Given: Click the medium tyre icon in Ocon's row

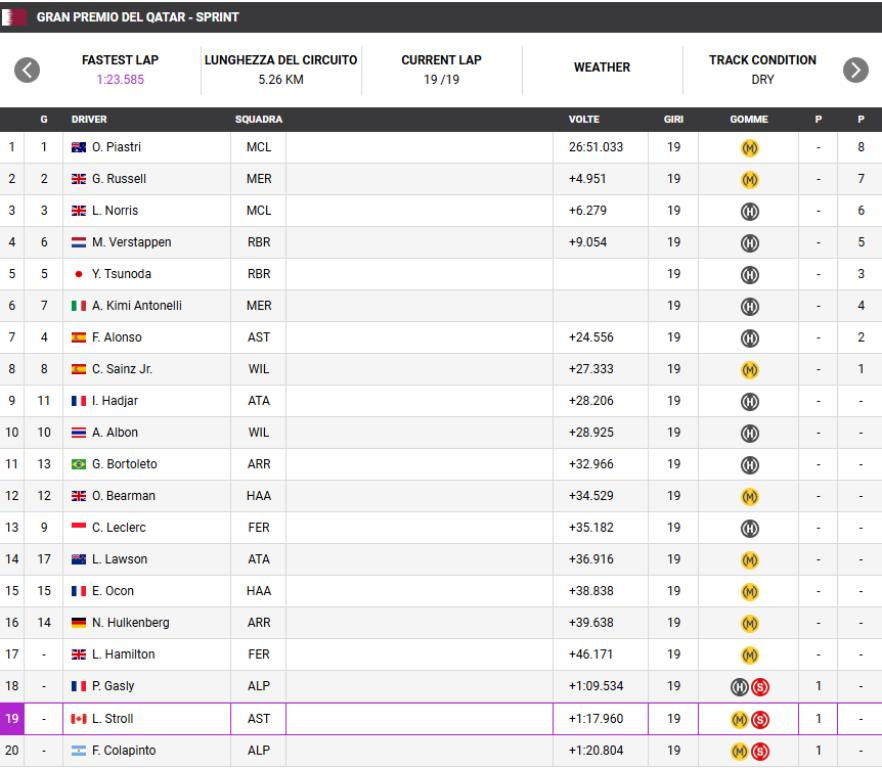Looking at the screenshot, I should (x=749, y=592).
